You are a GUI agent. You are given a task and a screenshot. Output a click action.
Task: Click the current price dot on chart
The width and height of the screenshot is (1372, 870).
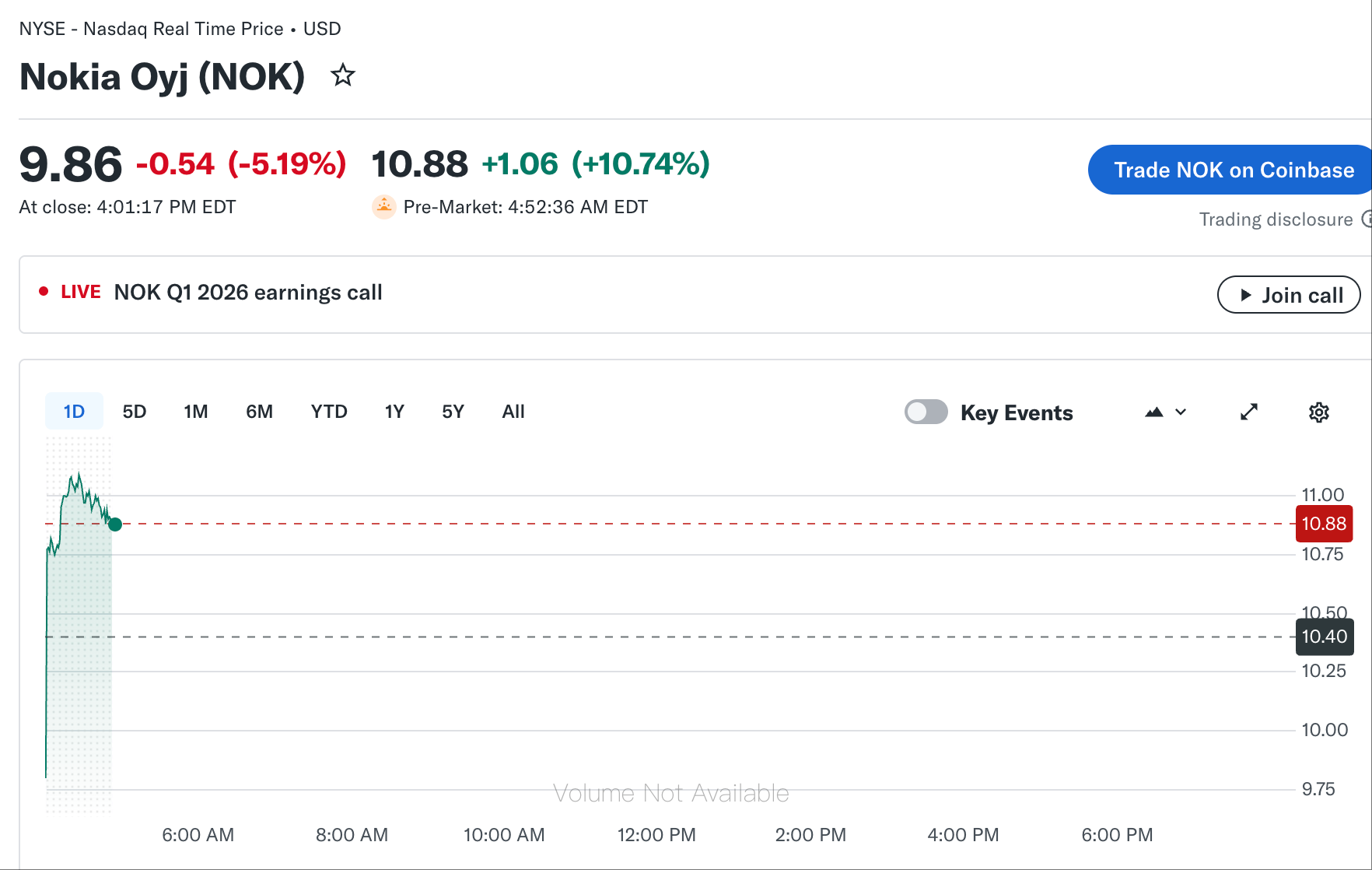point(115,524)
